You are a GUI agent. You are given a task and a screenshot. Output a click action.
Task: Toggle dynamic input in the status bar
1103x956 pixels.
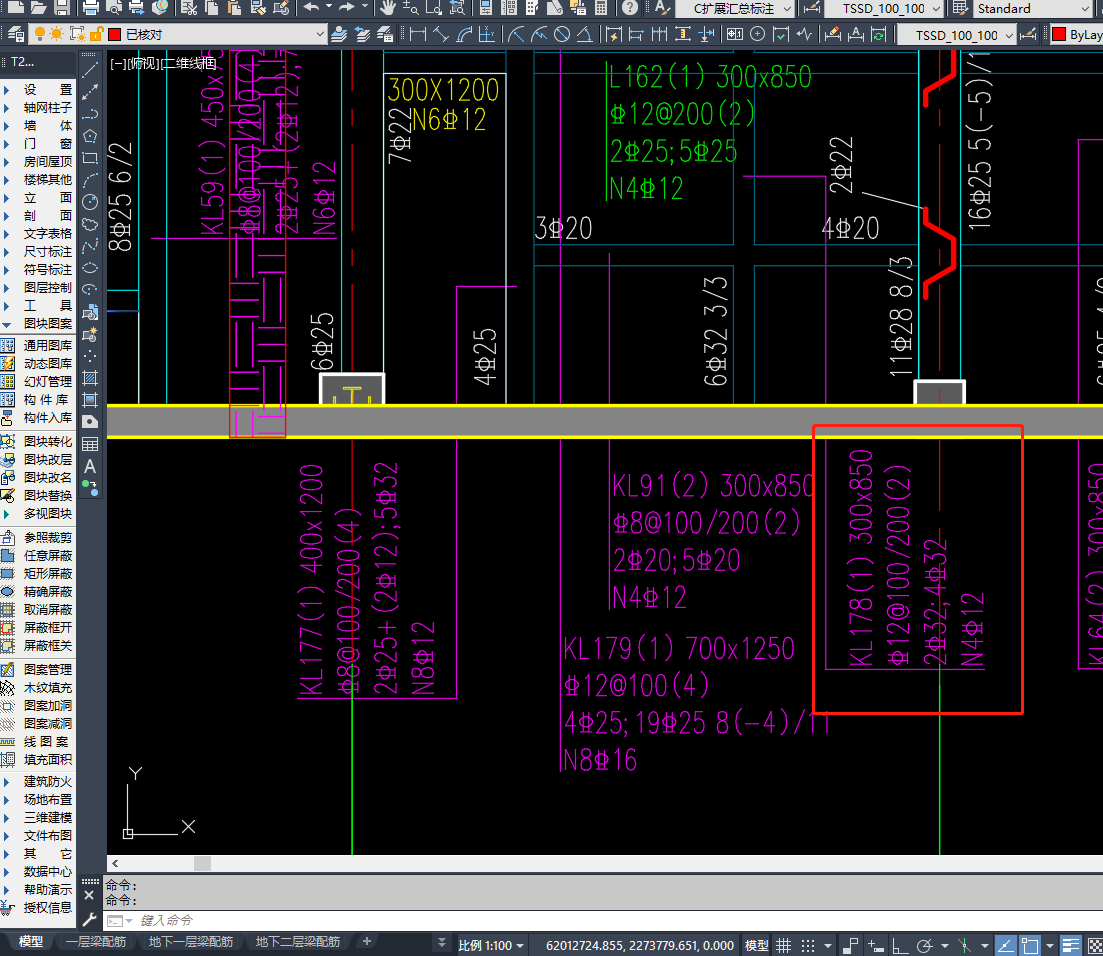tap(875, 945)
